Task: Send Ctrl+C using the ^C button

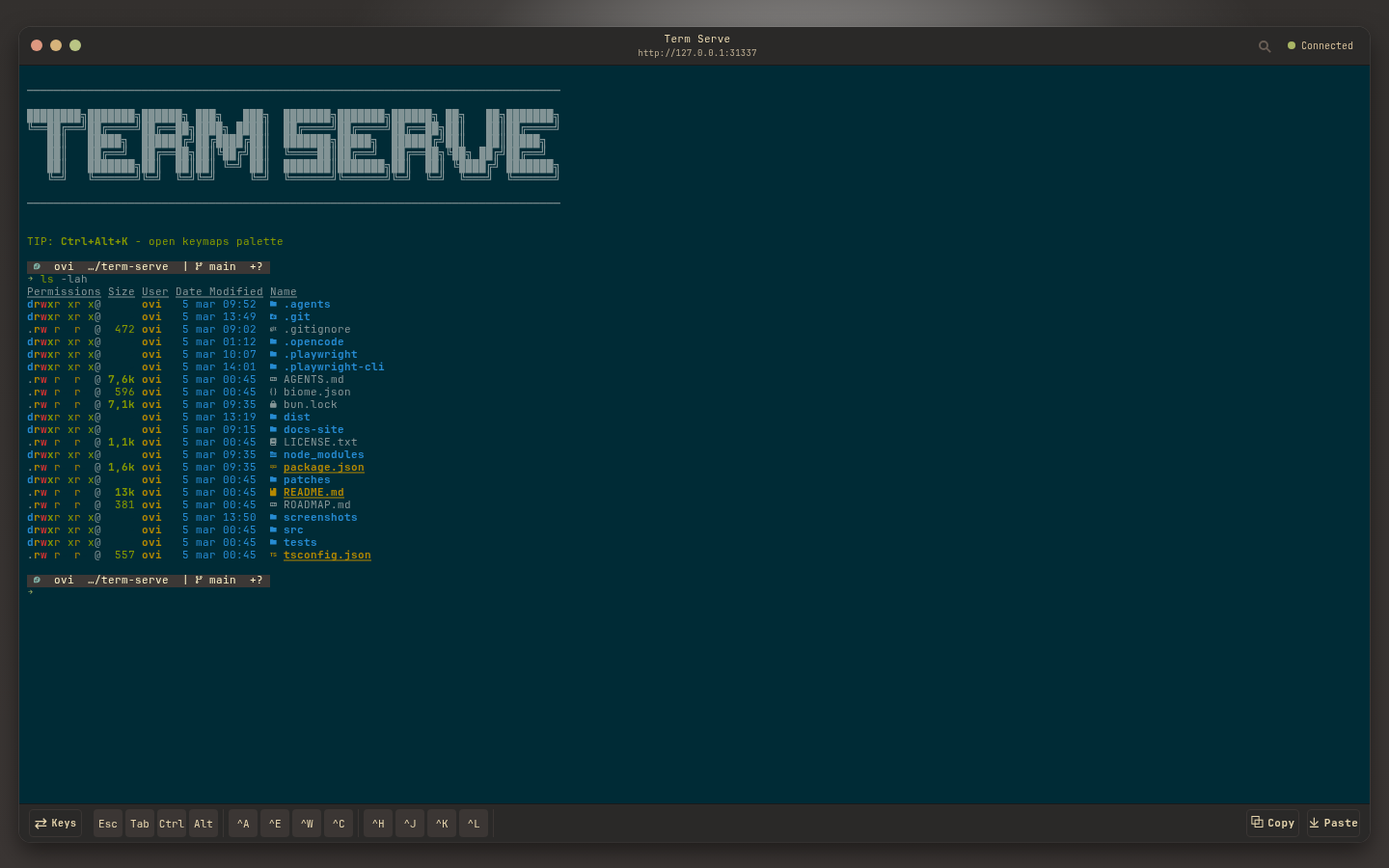Action: pos(339,823)
